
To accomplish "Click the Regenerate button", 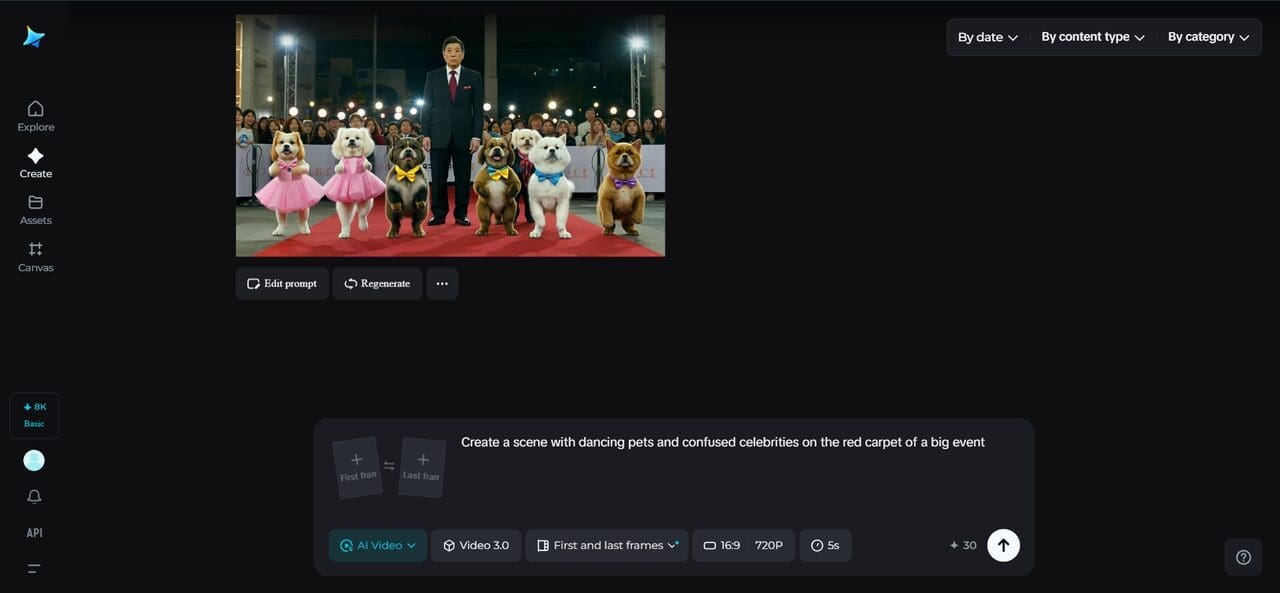I will [x=377, y=284].
